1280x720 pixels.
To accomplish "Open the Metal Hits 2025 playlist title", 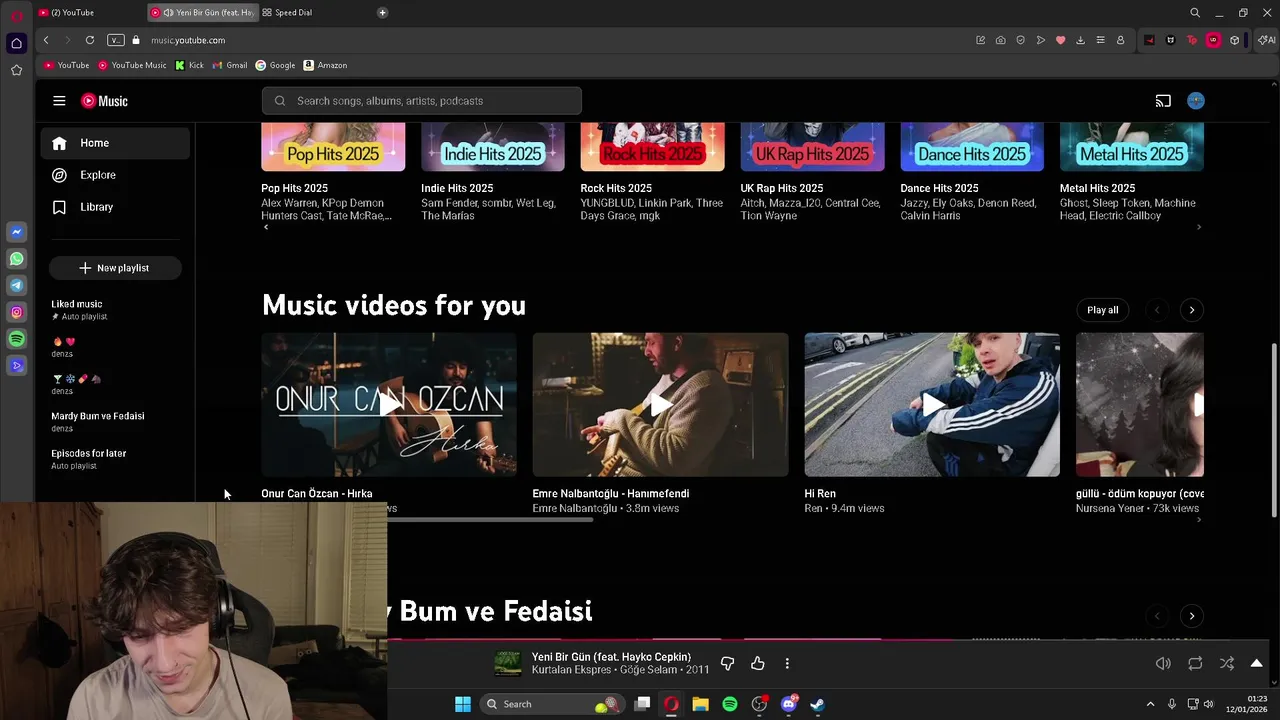I will [x=1097, y=188].
